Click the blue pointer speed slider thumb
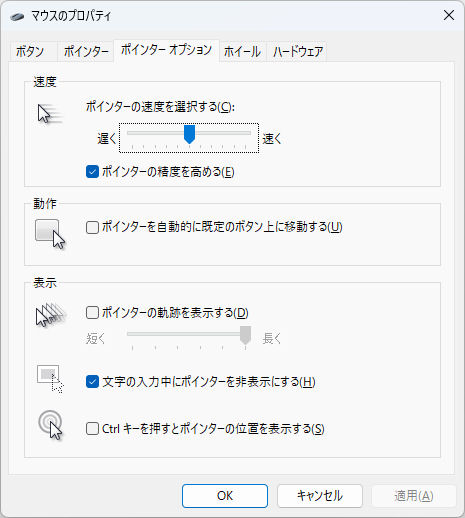Viewport: 465px width, 518px height. pos(189,134)
